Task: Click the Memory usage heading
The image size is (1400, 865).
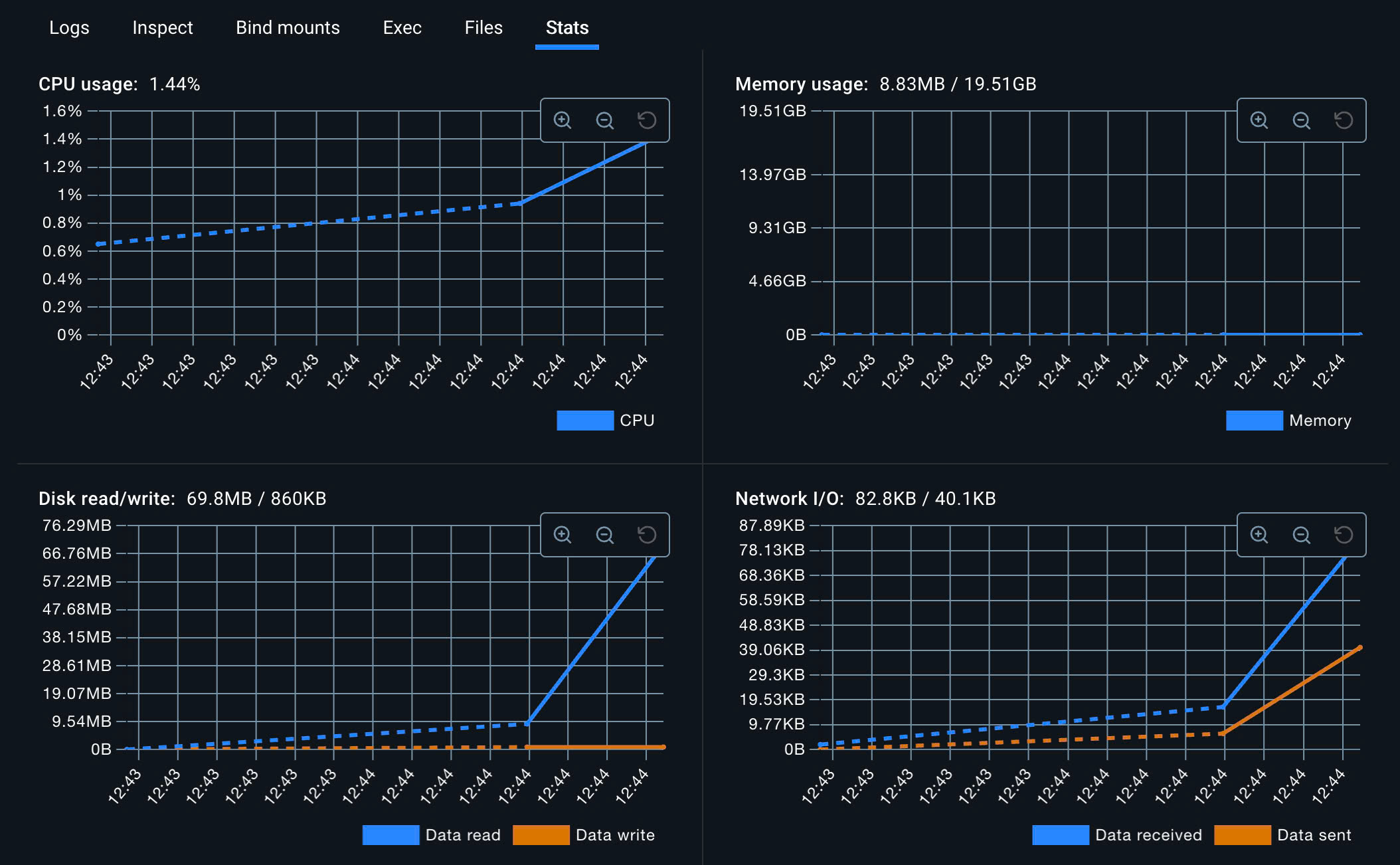Action: [802, 84]
